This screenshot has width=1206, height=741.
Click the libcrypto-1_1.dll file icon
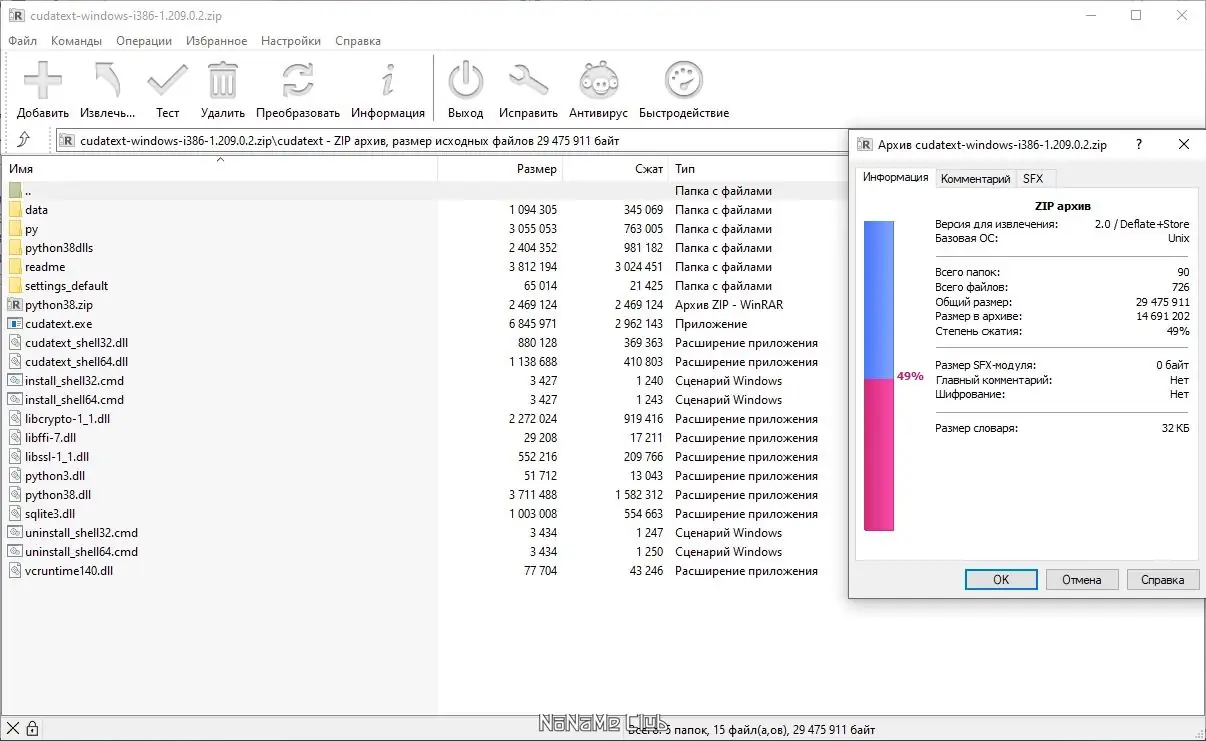pyautogui.click(x=15, y=419)
